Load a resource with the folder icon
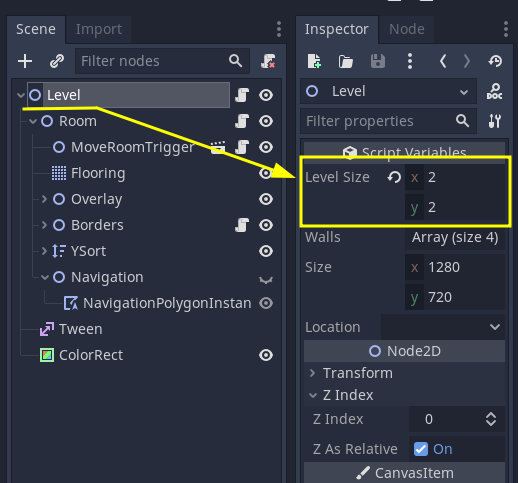This screenshot has width=518, height=483. pyautogui.click(x=346, y=62)
